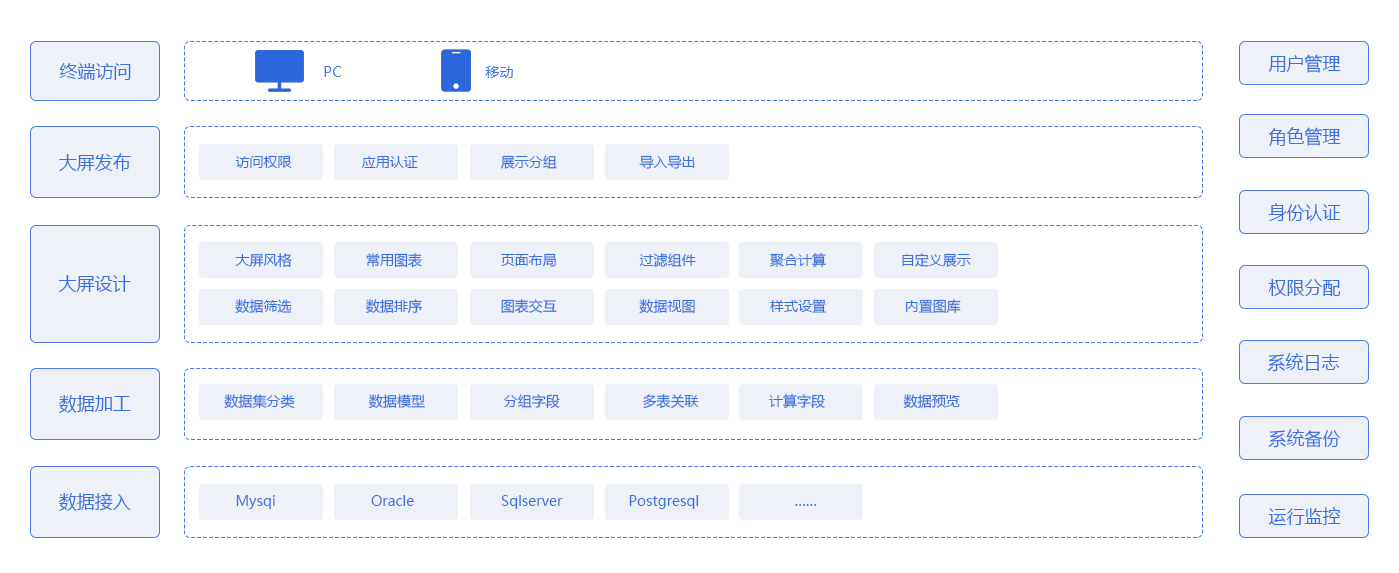Click the mobile phone icon
This screenshot has width=1399, height=573.
(x=456, y=71)
